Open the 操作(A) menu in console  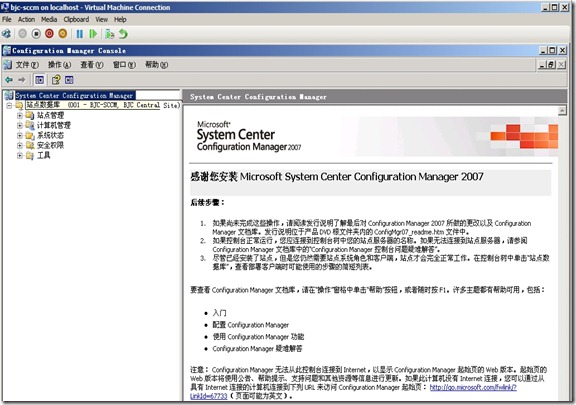[x=59, y=65]
